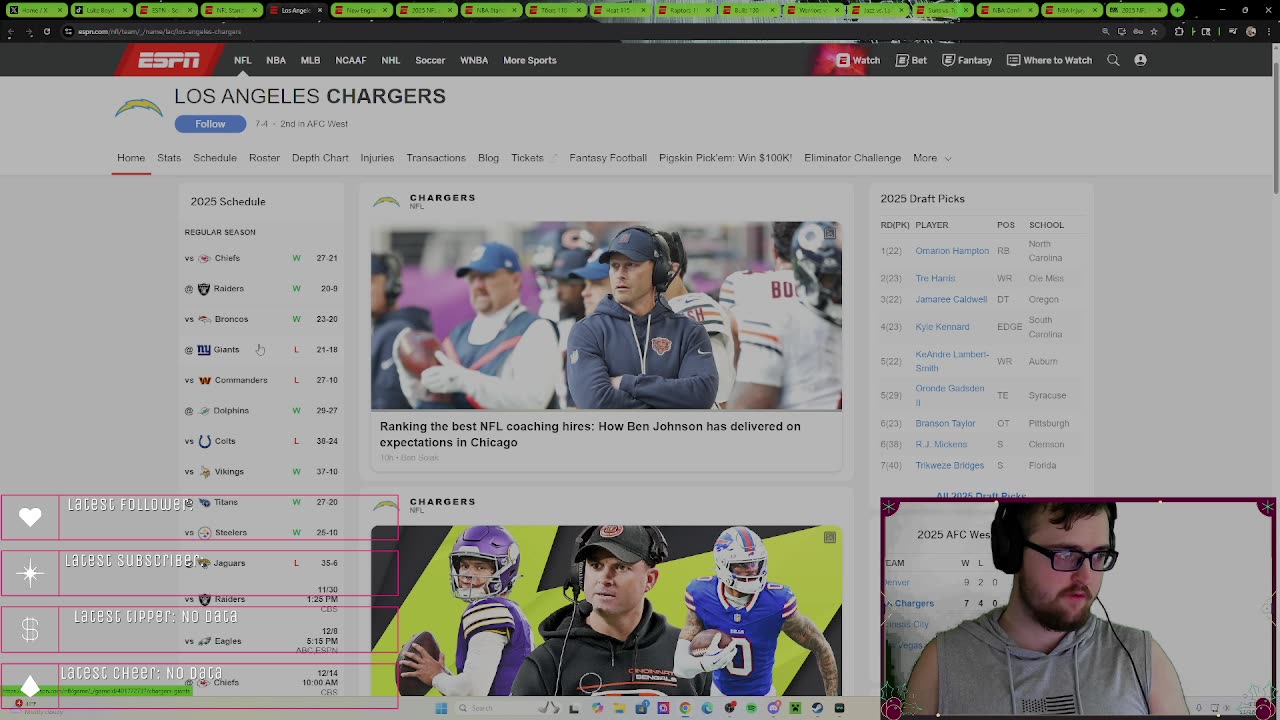Open the Soccer menu in ESPN header

pos(430,60)
